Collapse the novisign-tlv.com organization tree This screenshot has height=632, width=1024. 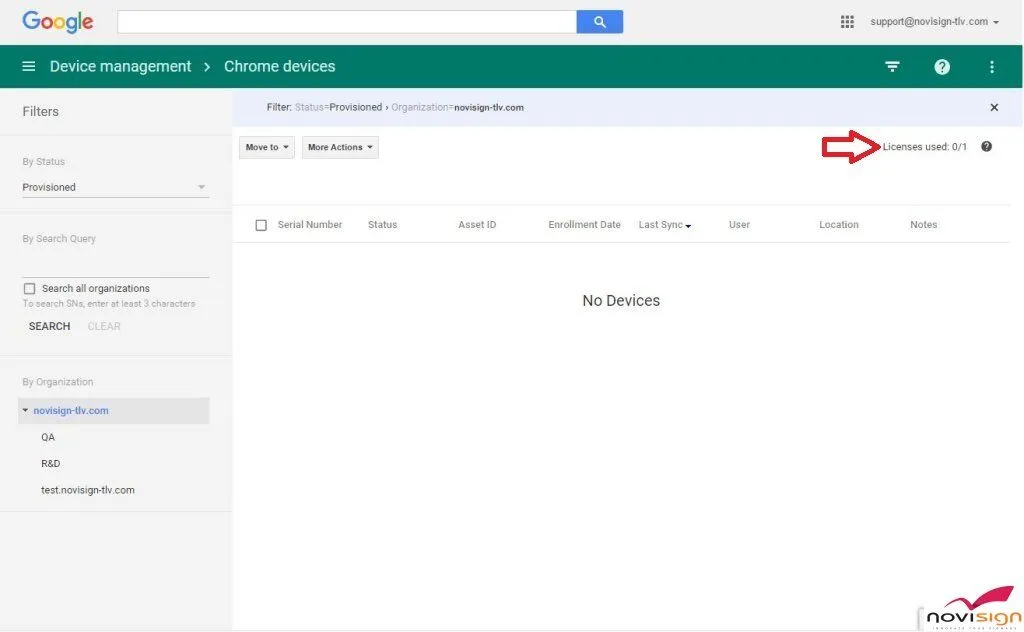click(x=24, y=410)
